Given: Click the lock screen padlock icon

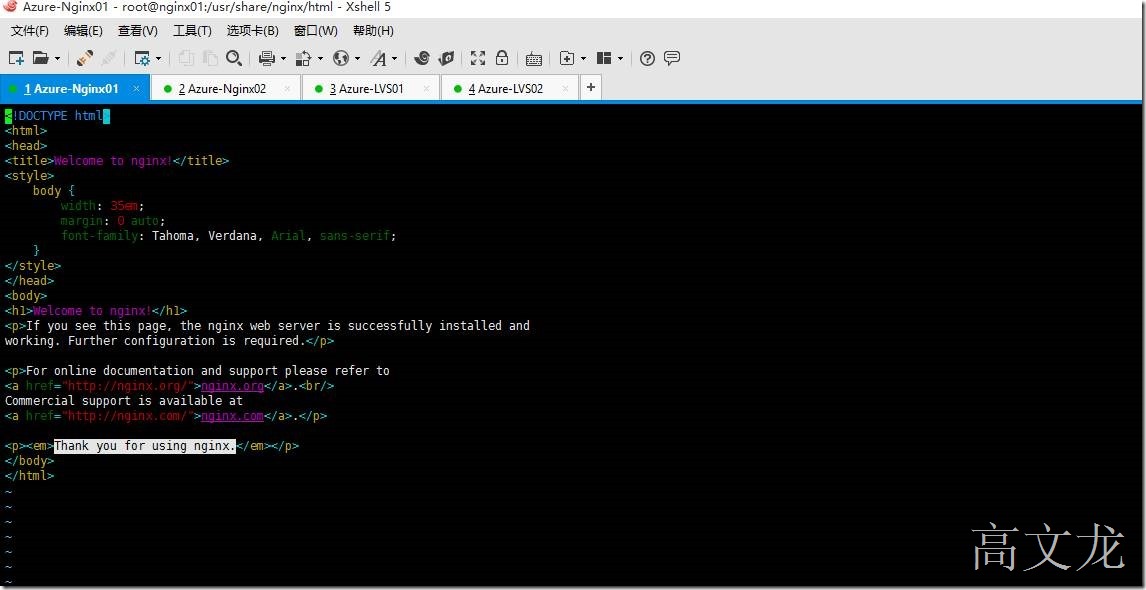Looking at the screenshot, I should pos(502,58).
